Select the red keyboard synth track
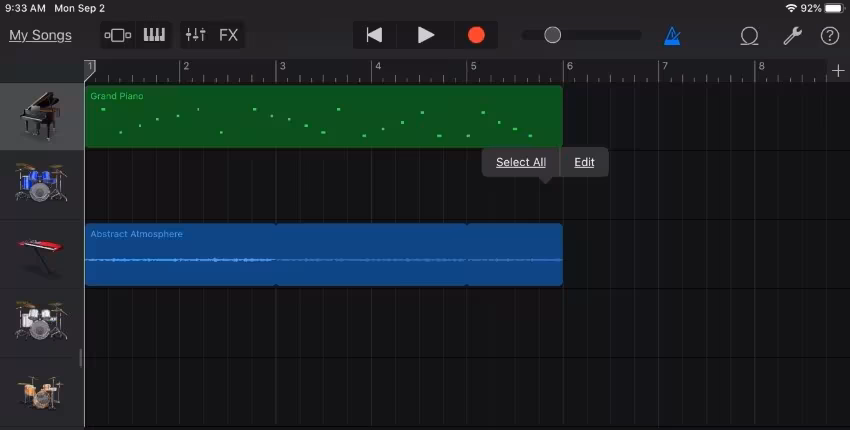 (x=41, y=253)
